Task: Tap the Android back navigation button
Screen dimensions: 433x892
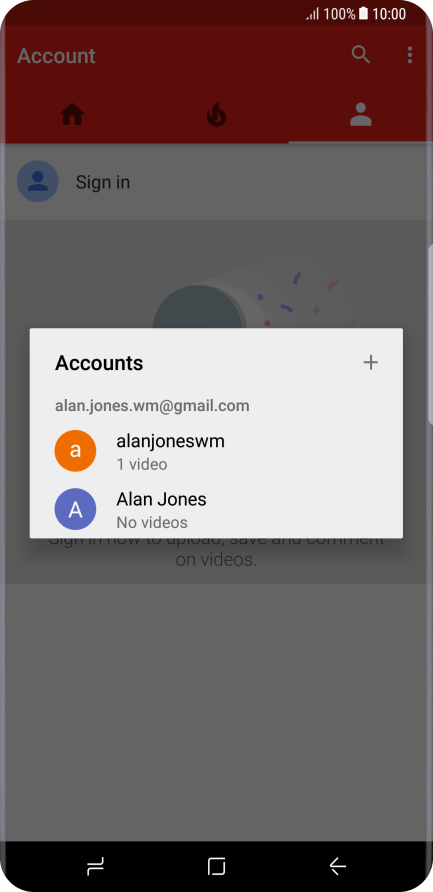Action: click(338, 866)
